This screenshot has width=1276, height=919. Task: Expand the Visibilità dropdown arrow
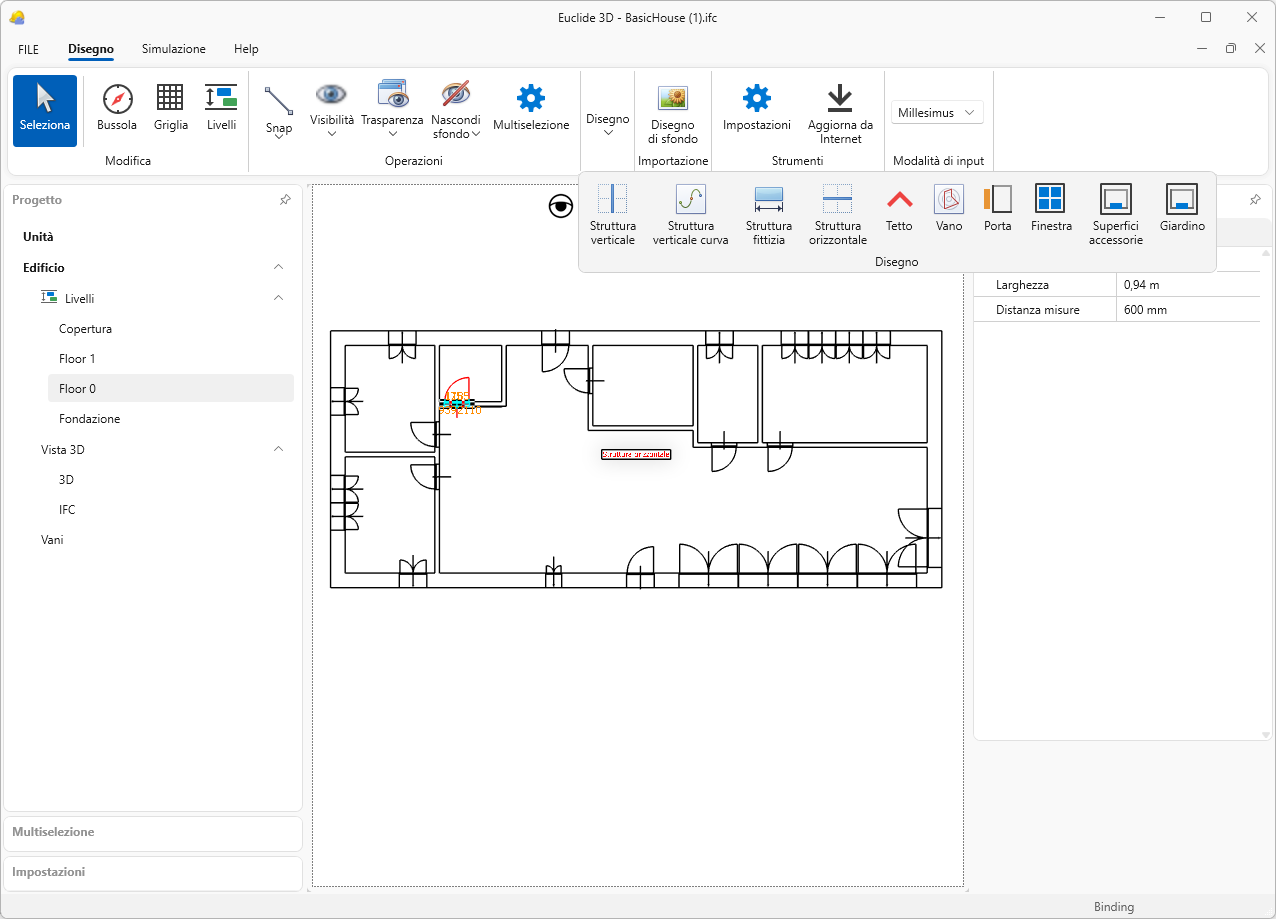click(x=332, y=134)
